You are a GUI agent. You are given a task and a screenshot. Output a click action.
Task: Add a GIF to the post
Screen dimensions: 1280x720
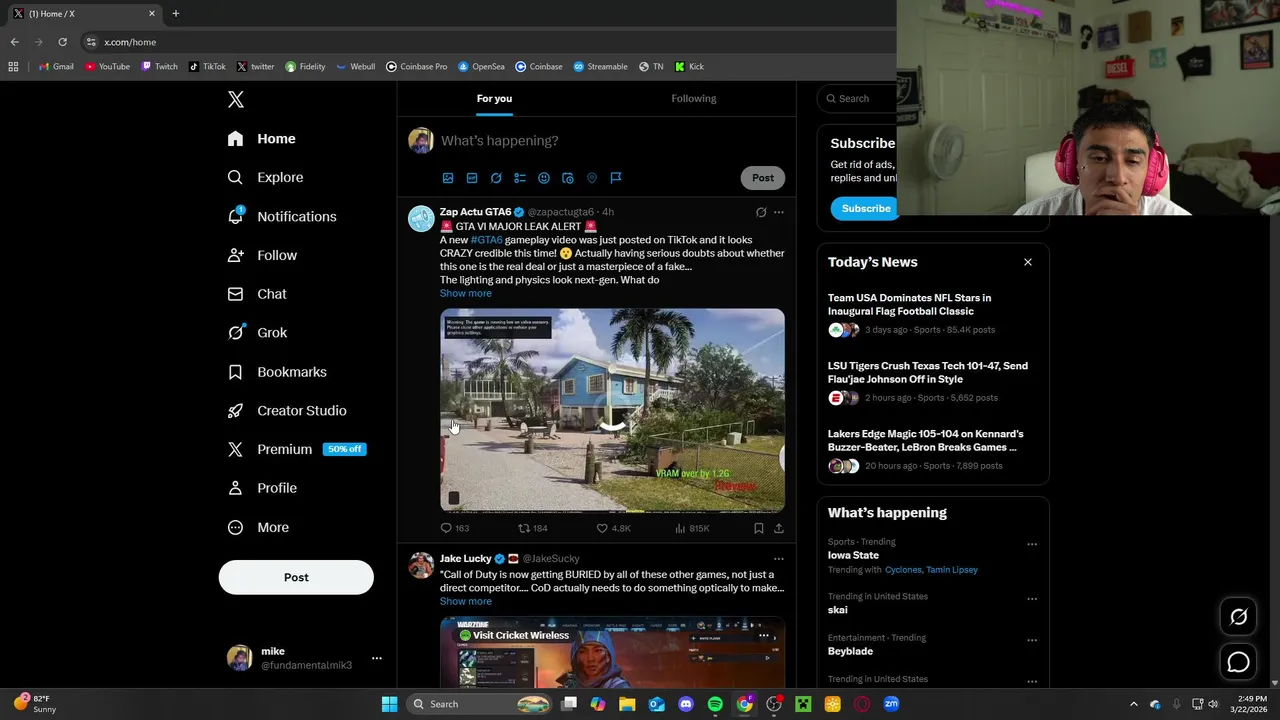click(472, 178)
